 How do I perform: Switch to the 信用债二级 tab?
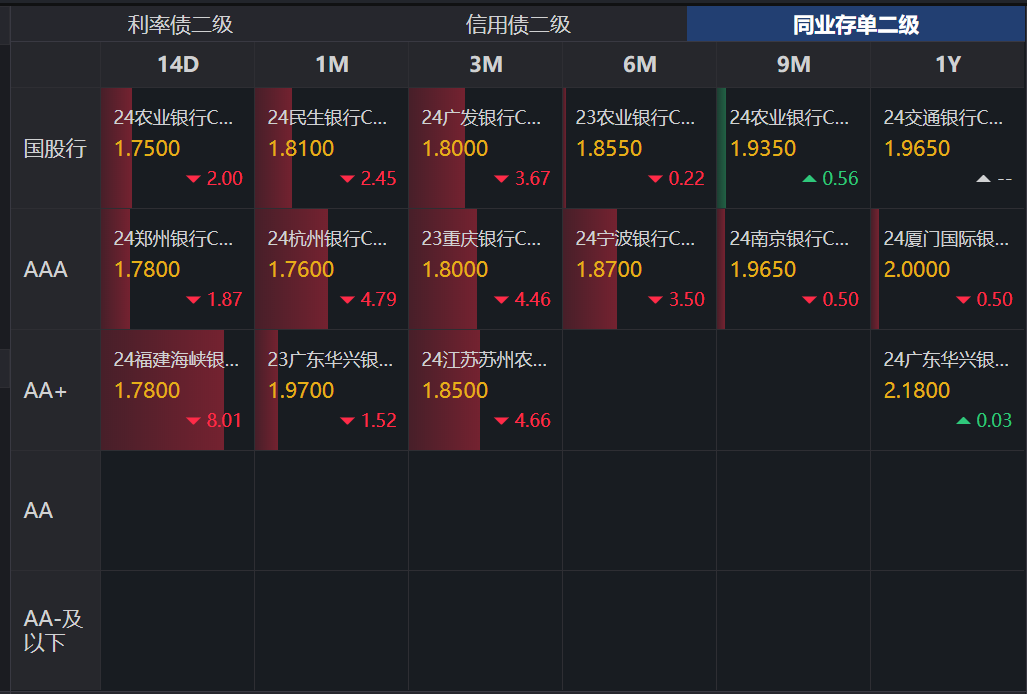[518, 25]
